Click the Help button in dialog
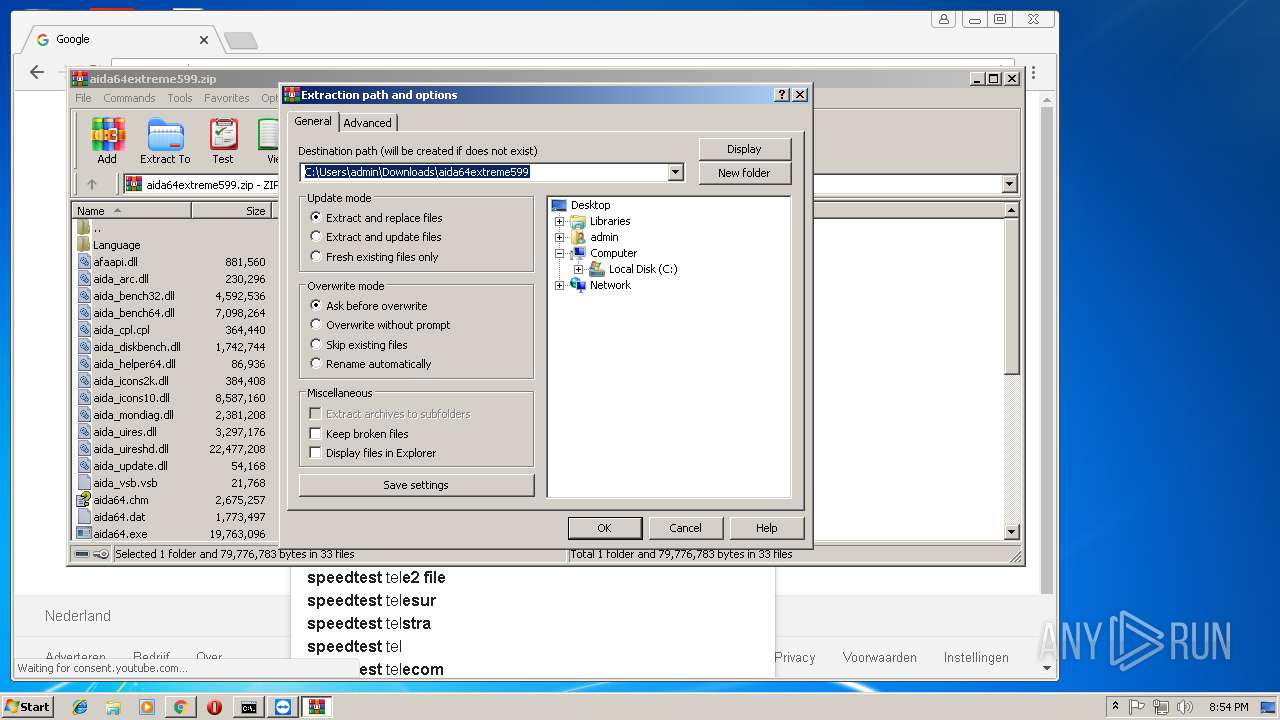1280x720 pixels. (767, 528)
